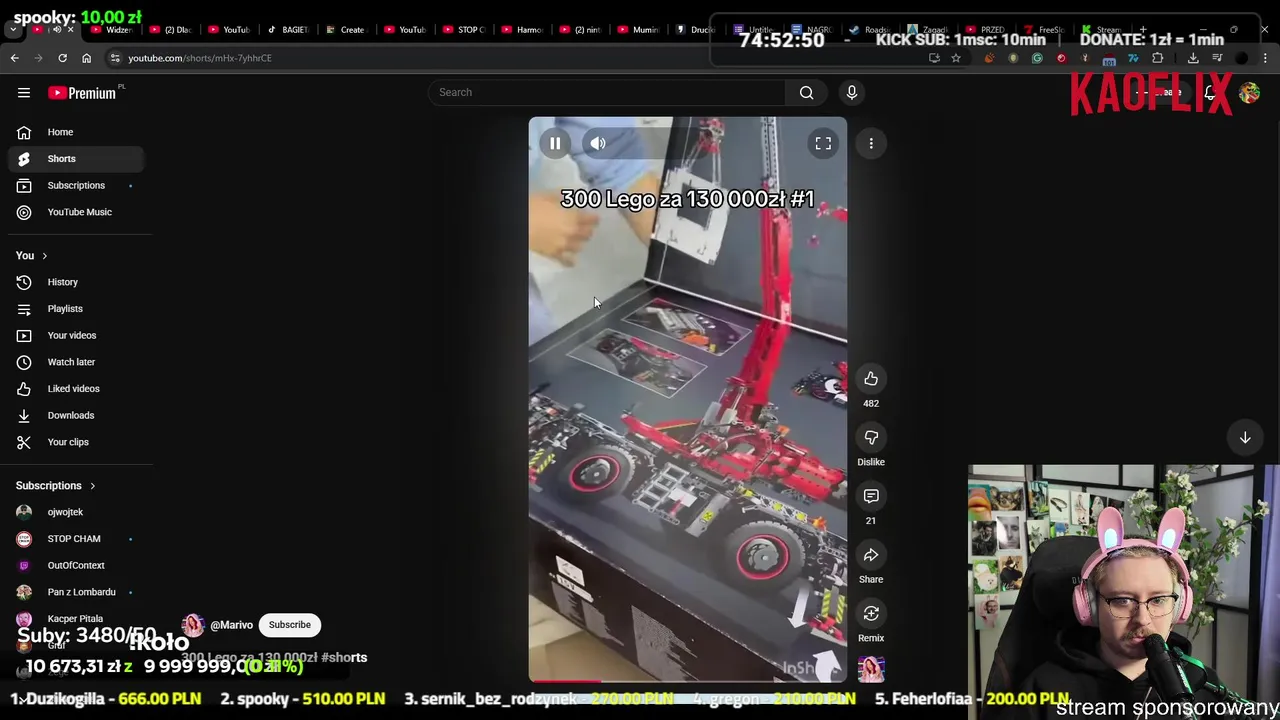Open the sound source thumbnail
This screenshot has height=720, width=1280.
(x=871, y=669)
